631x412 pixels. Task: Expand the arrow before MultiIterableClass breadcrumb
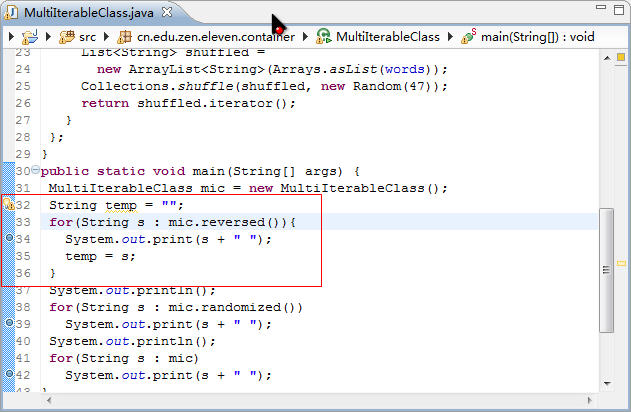(305, 37)
